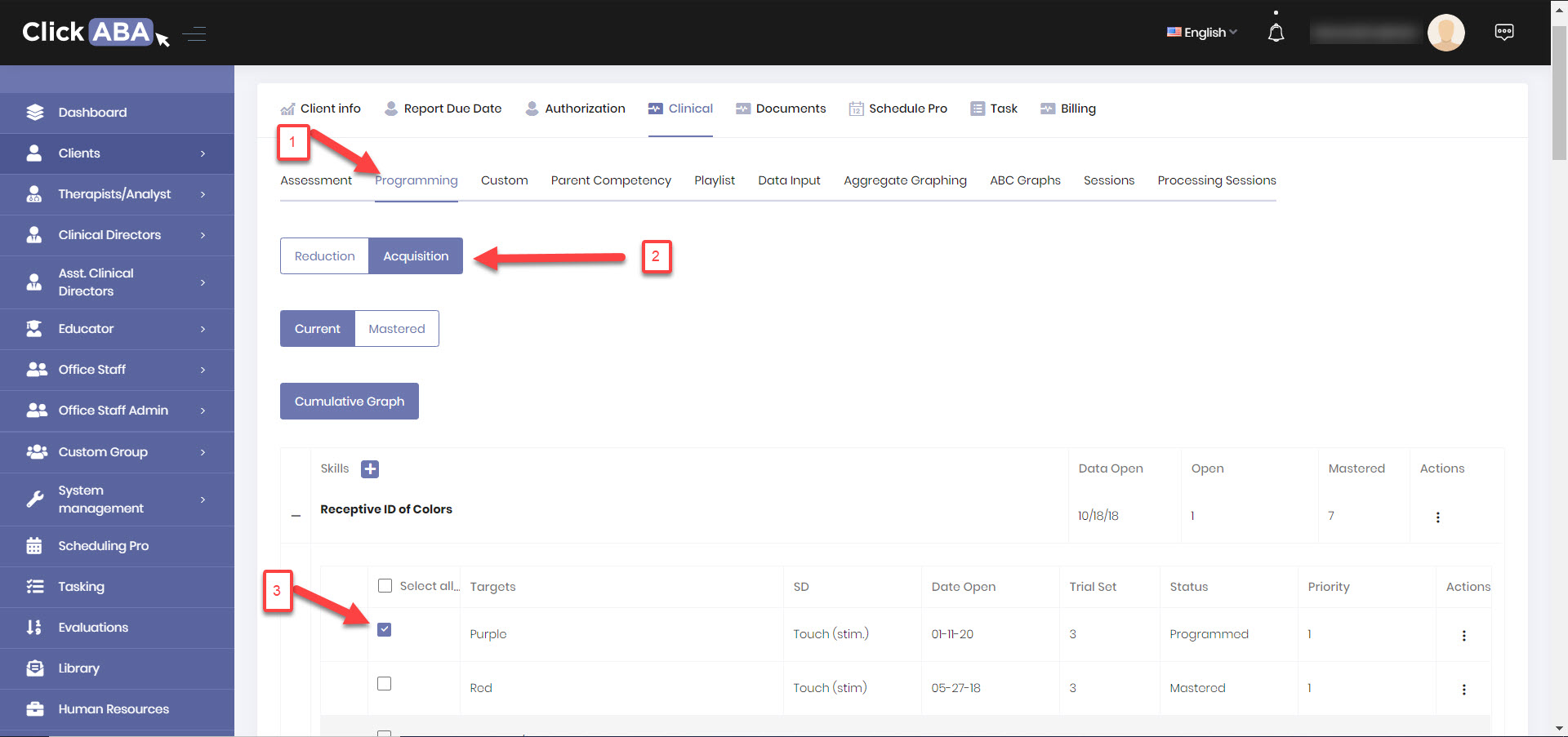Click the Tasking list icon

pyautogui.click(x=34, y=587)
